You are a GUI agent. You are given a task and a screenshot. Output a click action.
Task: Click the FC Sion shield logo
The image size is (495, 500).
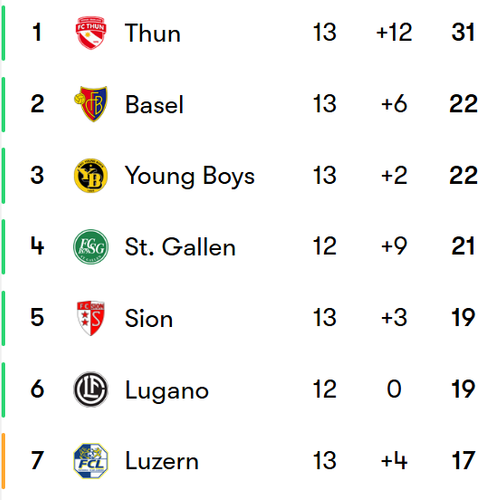[x=91, y=318]
